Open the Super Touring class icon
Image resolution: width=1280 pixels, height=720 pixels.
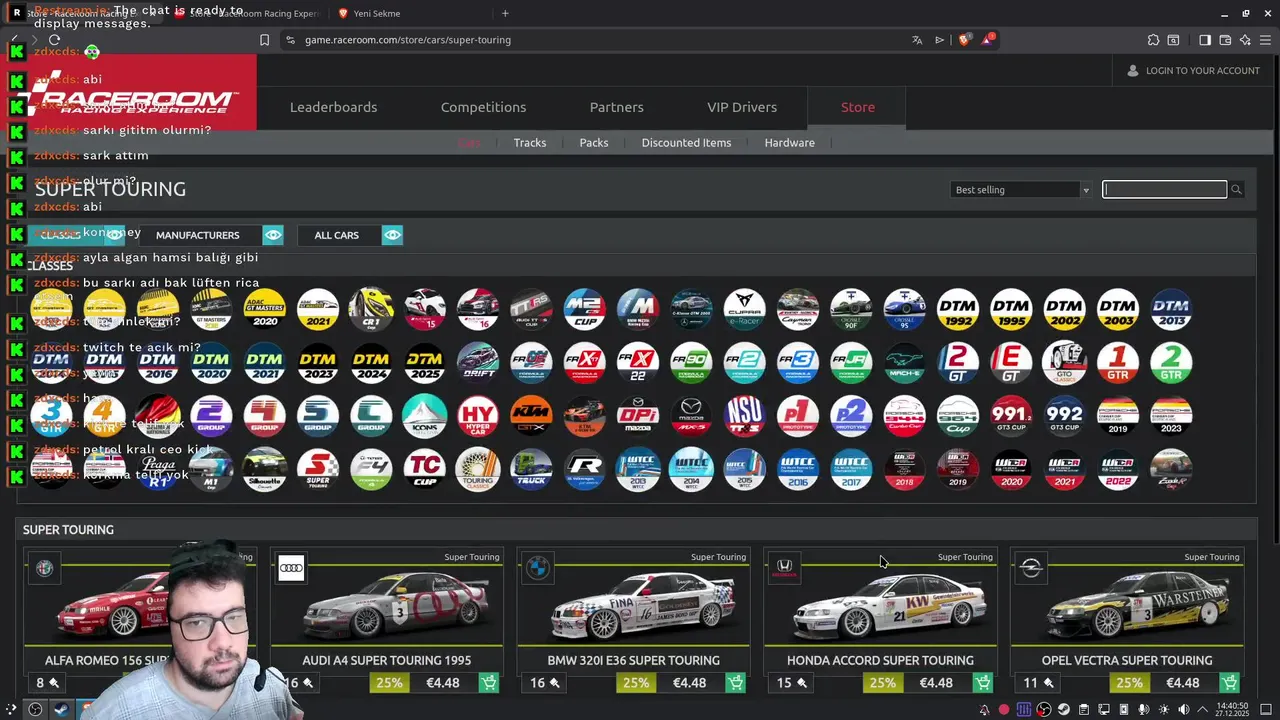click(318, 469)
